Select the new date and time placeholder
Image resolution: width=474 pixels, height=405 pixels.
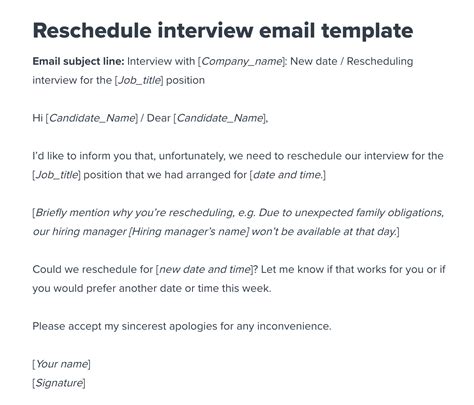(205, 269)
